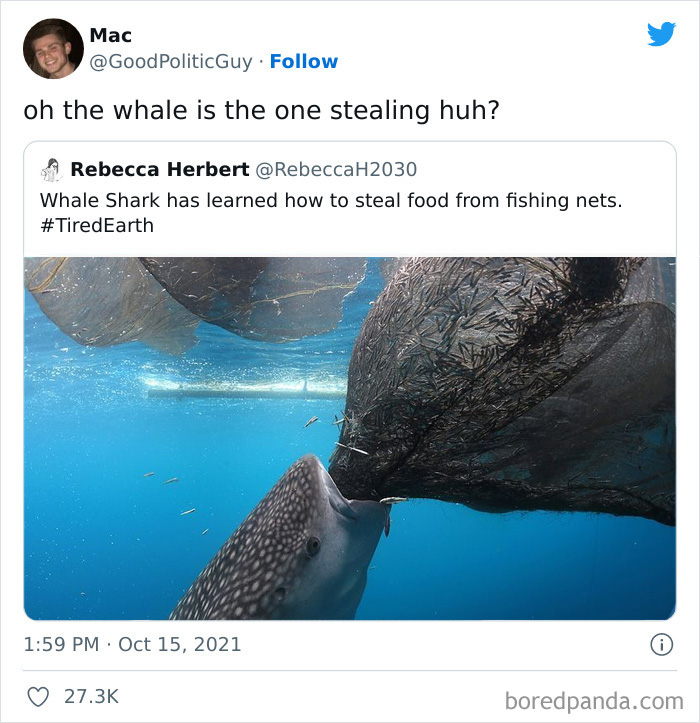This screenshot has height=723, width=700.
Task: Open the tweet info circle icon
Action: coord(661,645)
